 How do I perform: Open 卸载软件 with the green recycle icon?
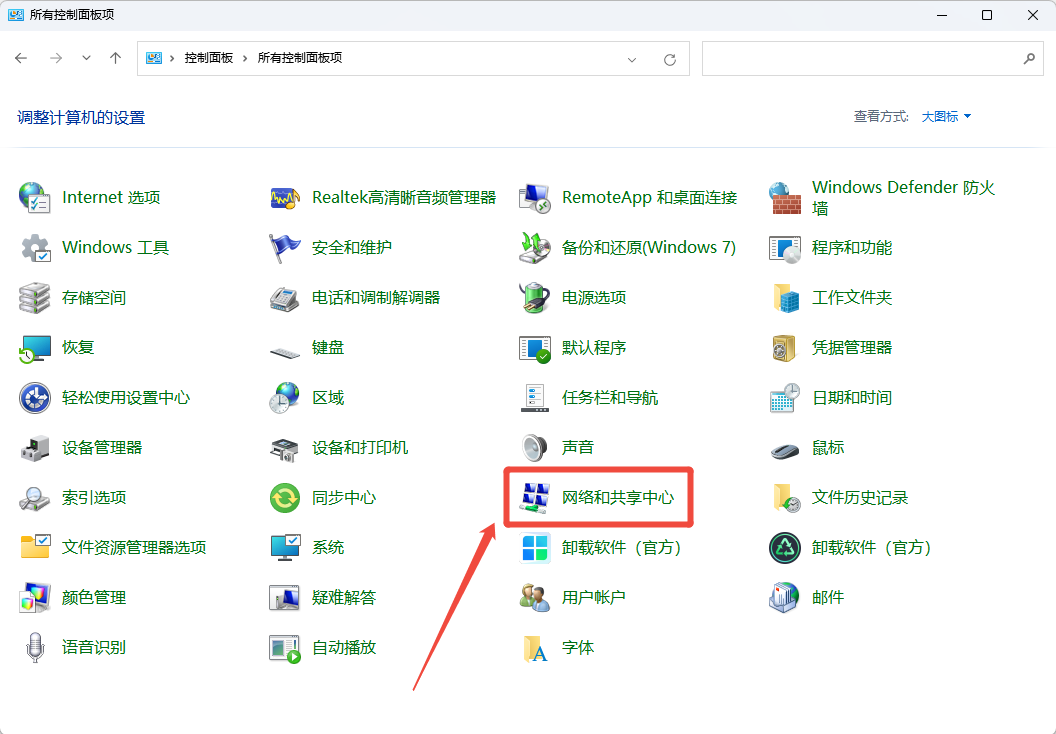[x=785, y=547]
